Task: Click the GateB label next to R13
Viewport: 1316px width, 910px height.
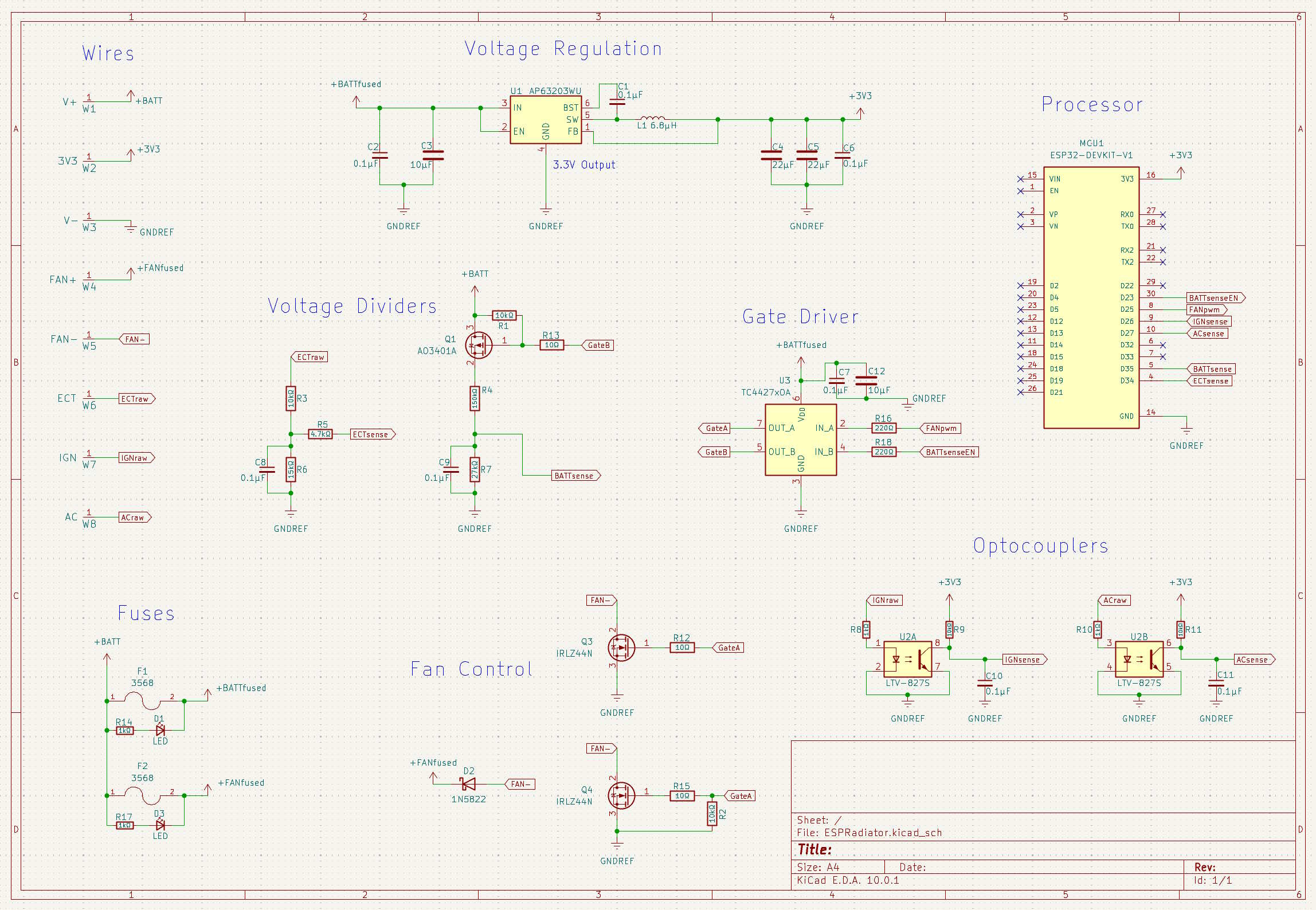Action: click(x=598, y=345)
